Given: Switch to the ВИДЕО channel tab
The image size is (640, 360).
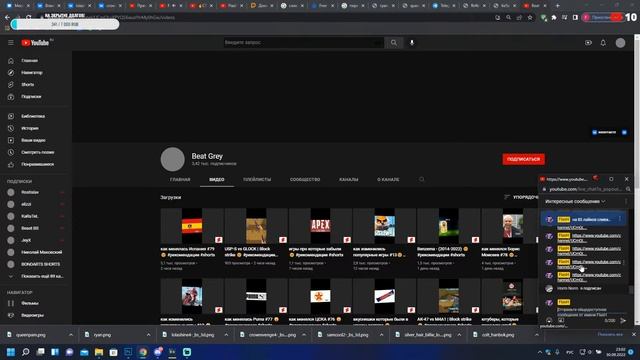Looking at the screenshot, I should pyautogui.click(x=217, y=180).
